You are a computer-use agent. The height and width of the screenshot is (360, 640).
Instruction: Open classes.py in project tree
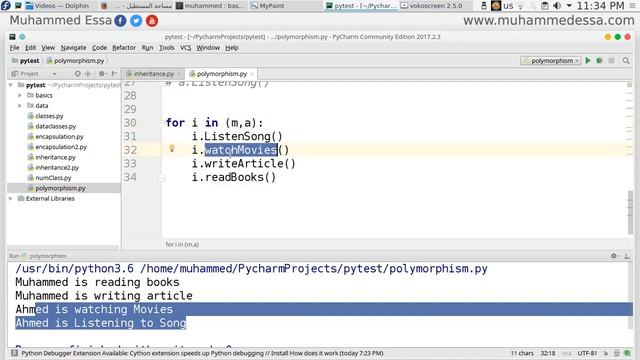pos(49,116)
